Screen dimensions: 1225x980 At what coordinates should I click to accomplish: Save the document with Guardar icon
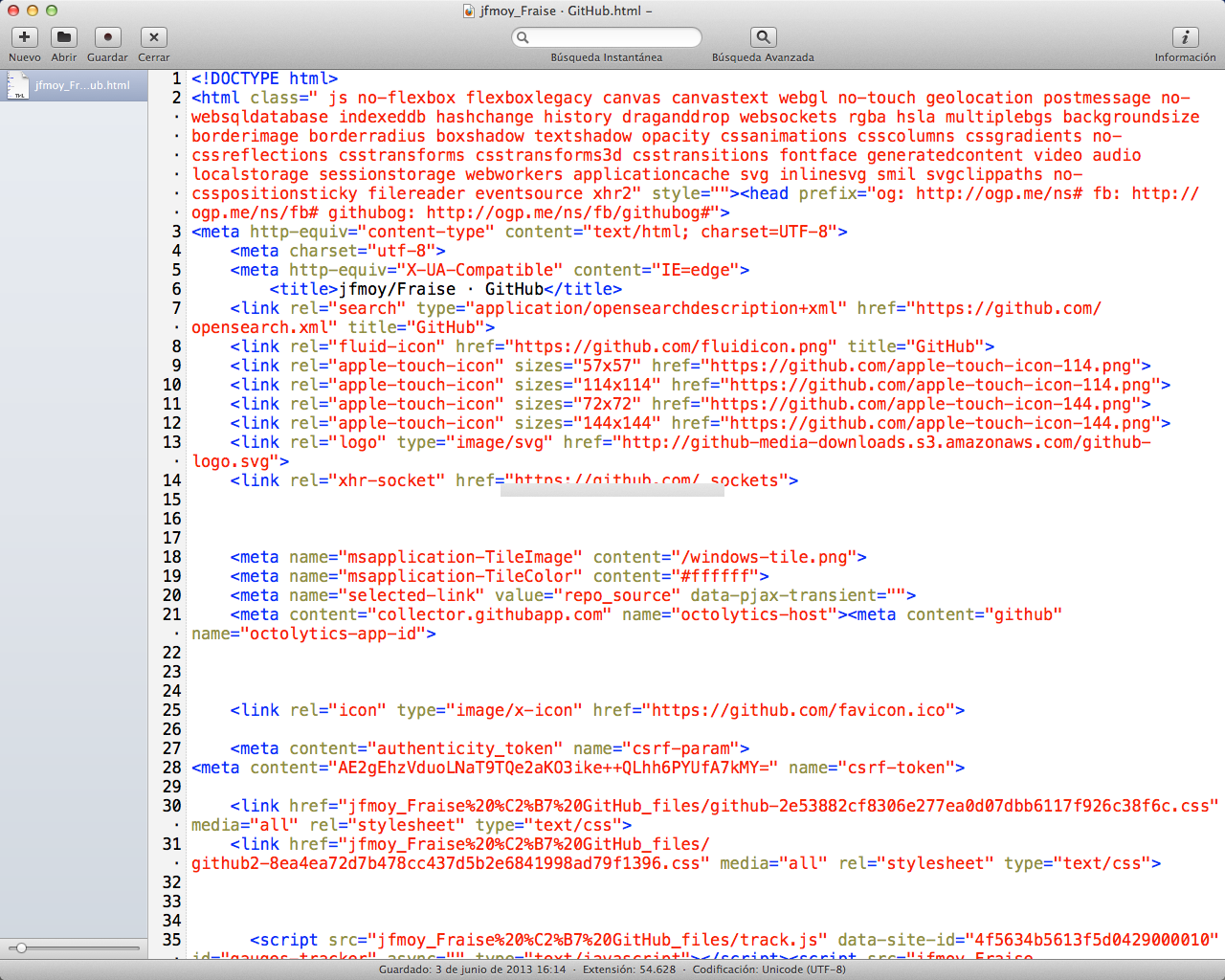(x=107, y=37)
